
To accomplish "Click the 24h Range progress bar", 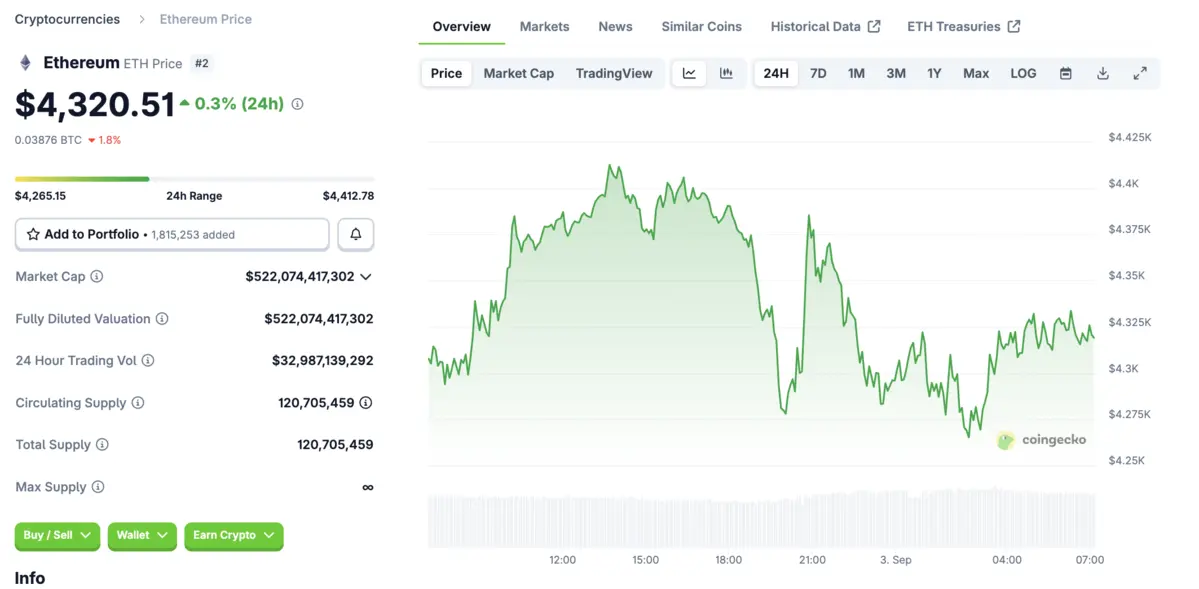I will click(194, 179).
